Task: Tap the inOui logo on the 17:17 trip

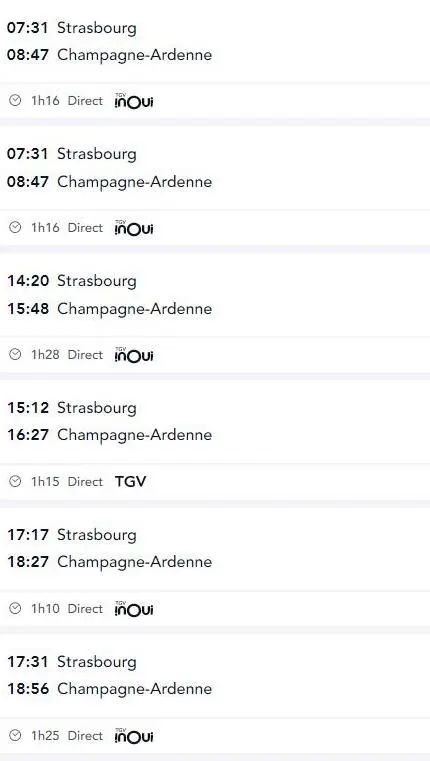Action: click(x=134, y=609)
